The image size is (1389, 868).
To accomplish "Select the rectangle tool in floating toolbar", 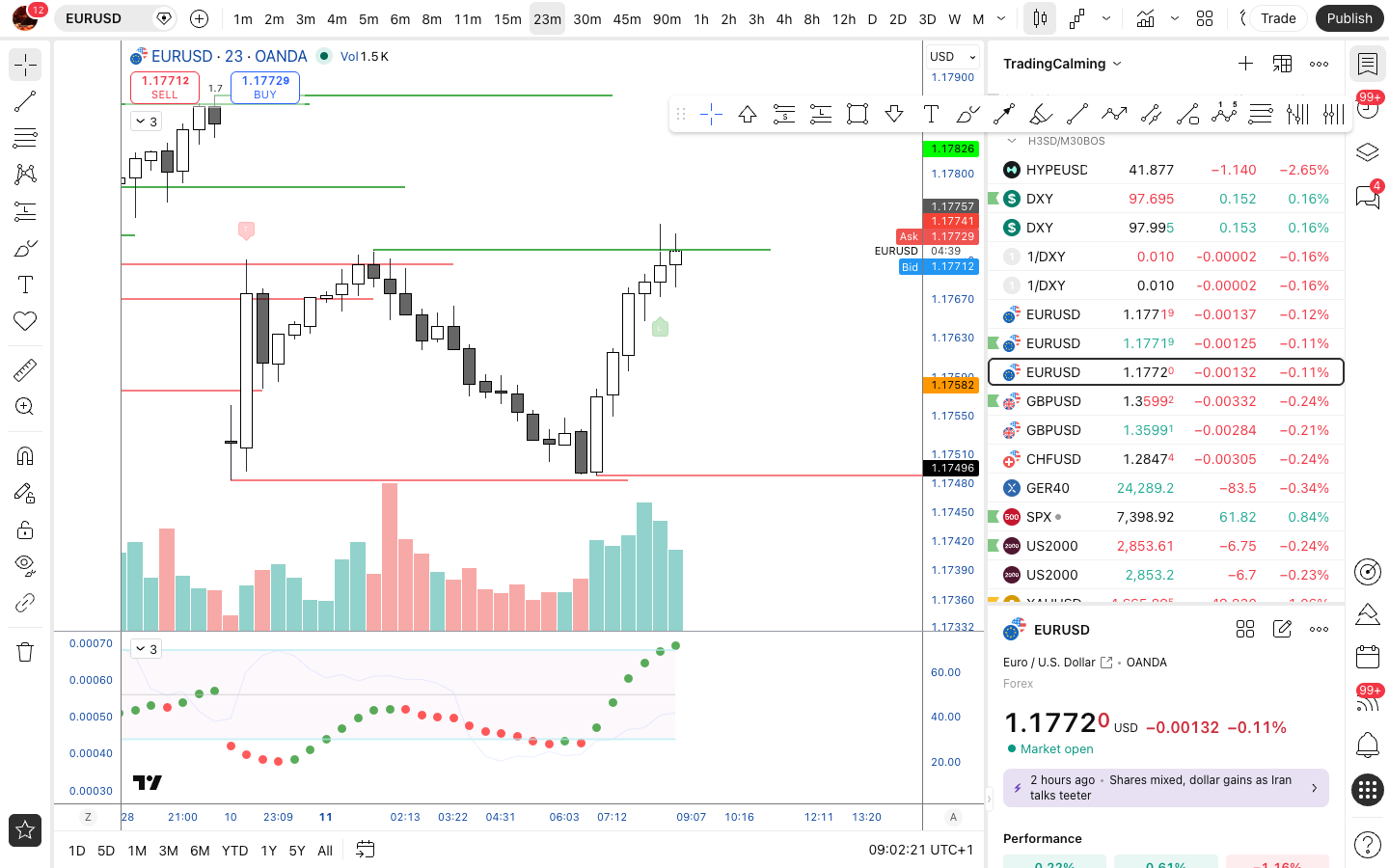I will click(x=858, y=114).
